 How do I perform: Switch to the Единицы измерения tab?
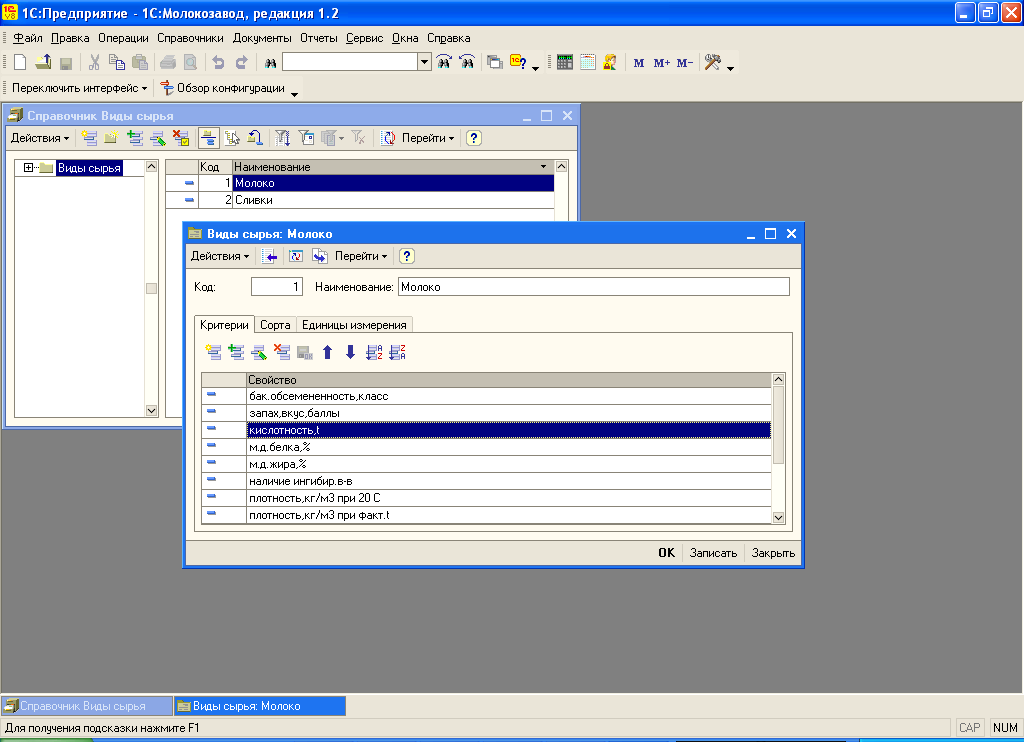pyautogui.click(x=354, y=325)
